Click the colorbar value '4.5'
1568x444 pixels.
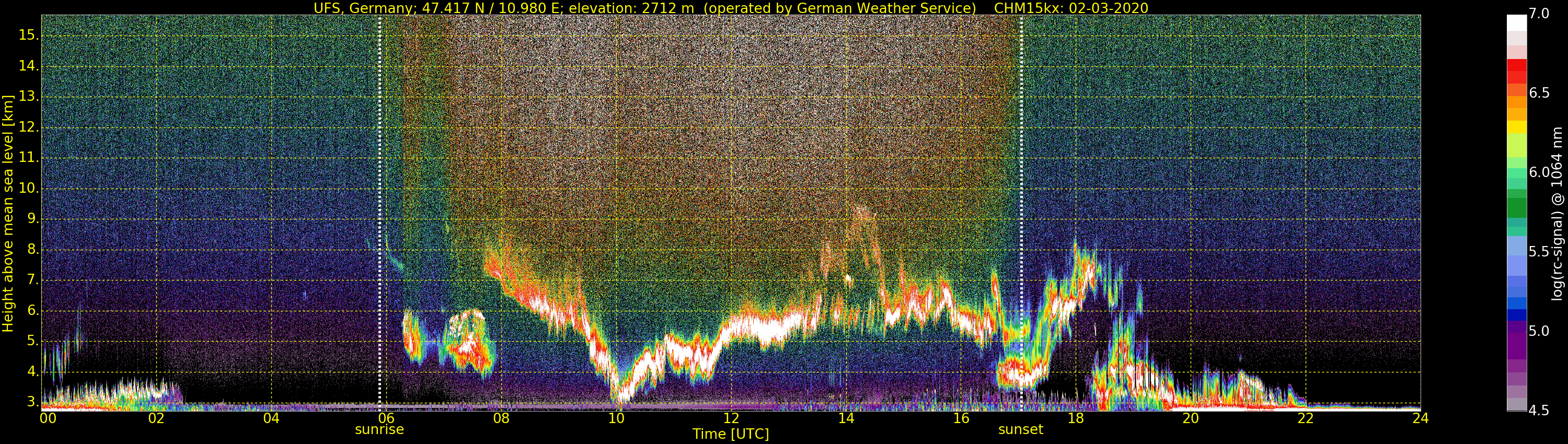pos(1538,410)
